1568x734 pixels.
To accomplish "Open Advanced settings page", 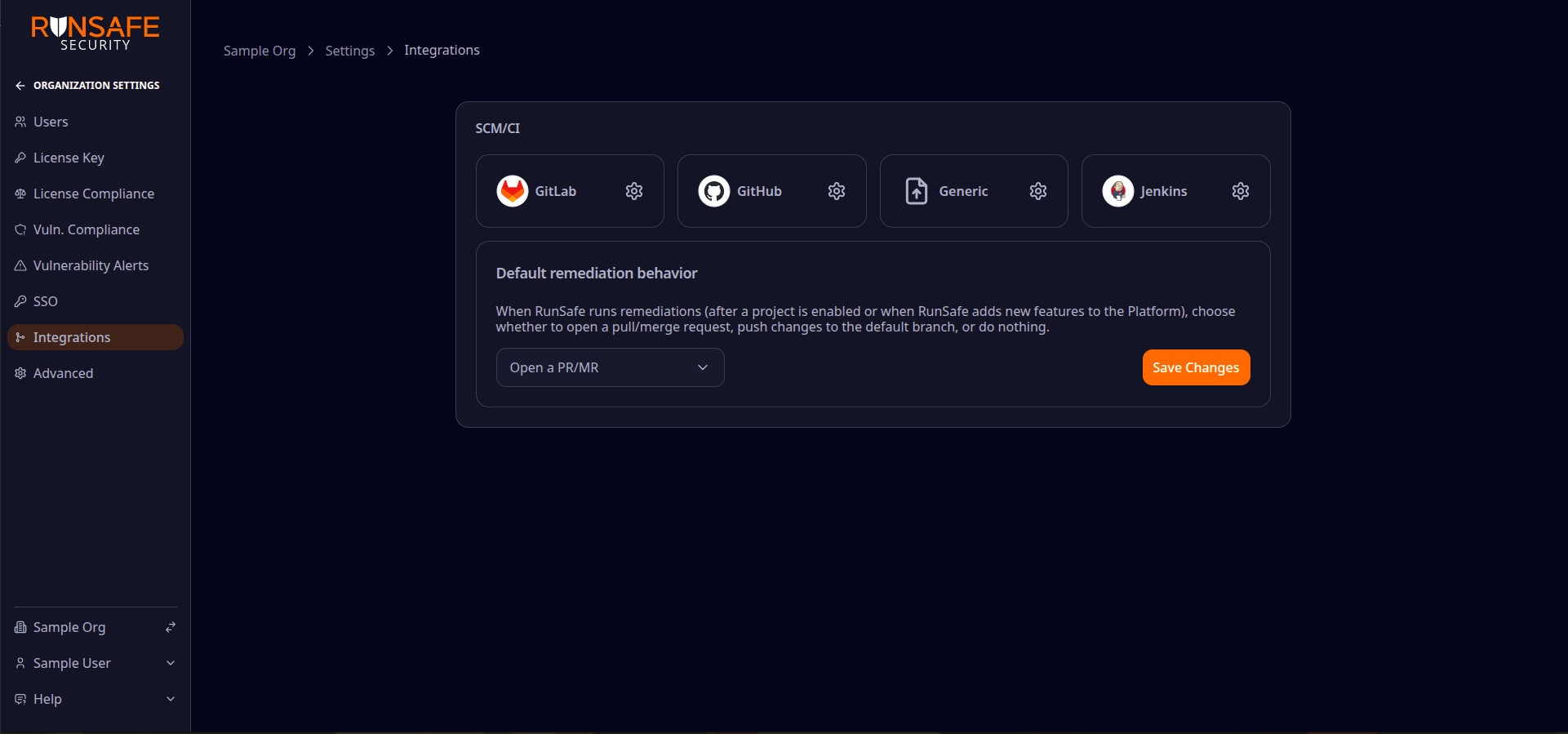I will click(x=96, y=373).
